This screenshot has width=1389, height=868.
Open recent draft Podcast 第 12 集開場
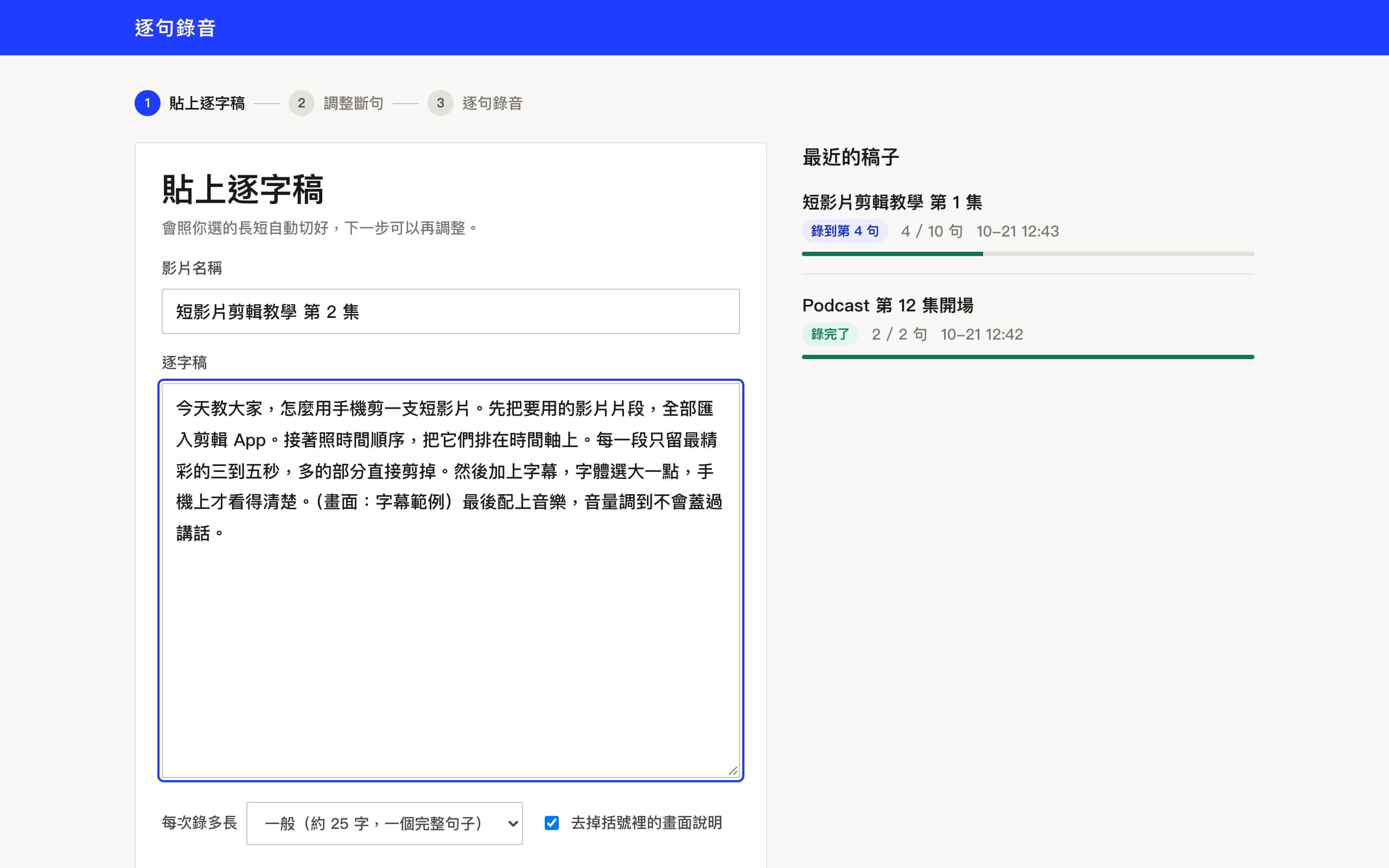(x=887, y=305)
